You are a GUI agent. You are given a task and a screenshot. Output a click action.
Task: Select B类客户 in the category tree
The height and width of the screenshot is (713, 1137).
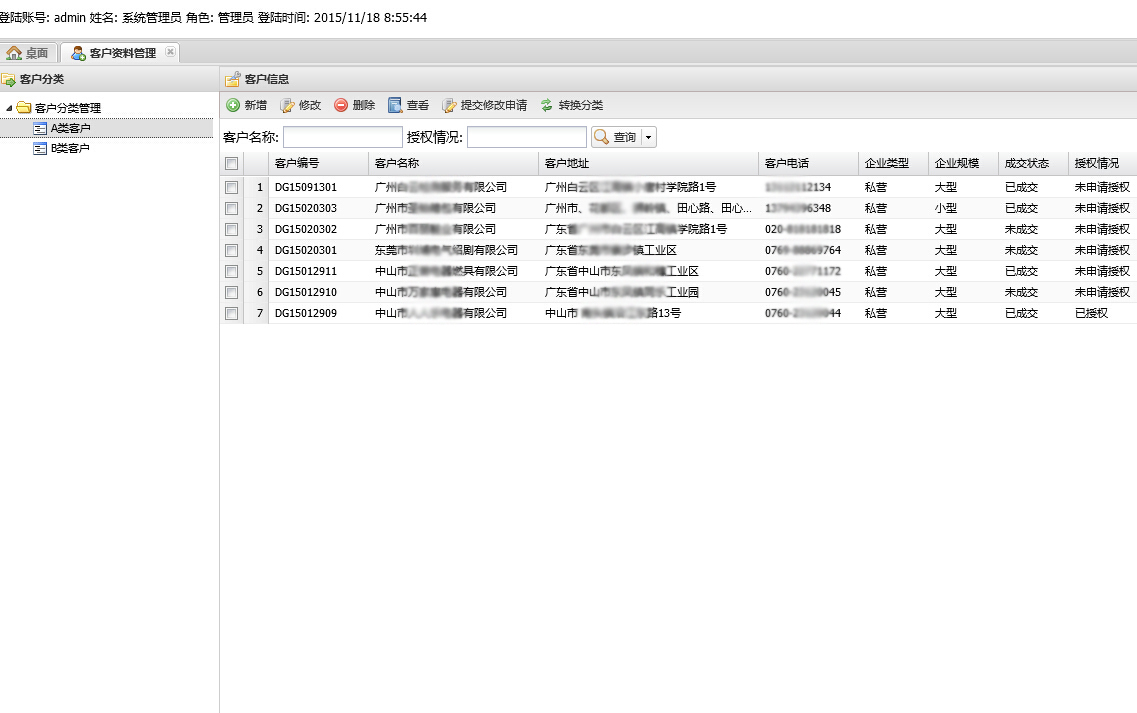click(x=70, y=148)
